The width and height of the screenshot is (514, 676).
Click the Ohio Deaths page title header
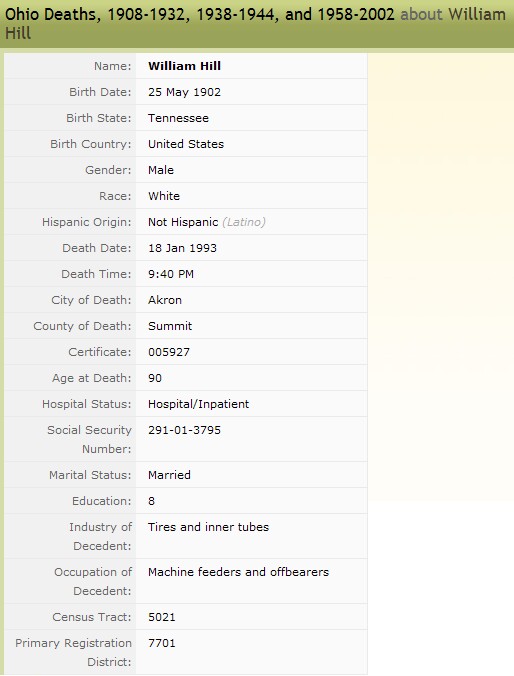click(255, 23)
